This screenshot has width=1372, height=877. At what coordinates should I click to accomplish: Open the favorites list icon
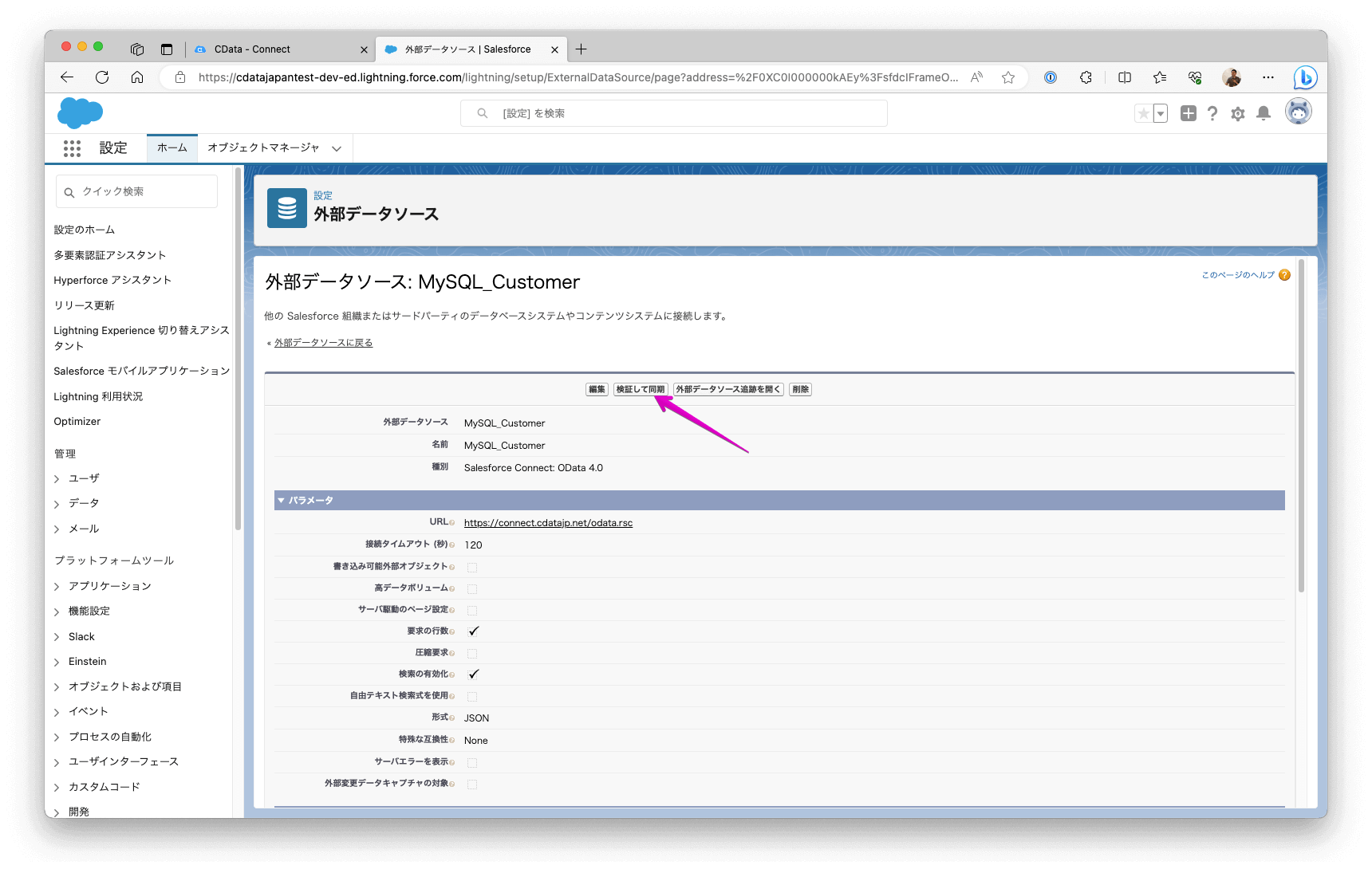click(1160, 77)
